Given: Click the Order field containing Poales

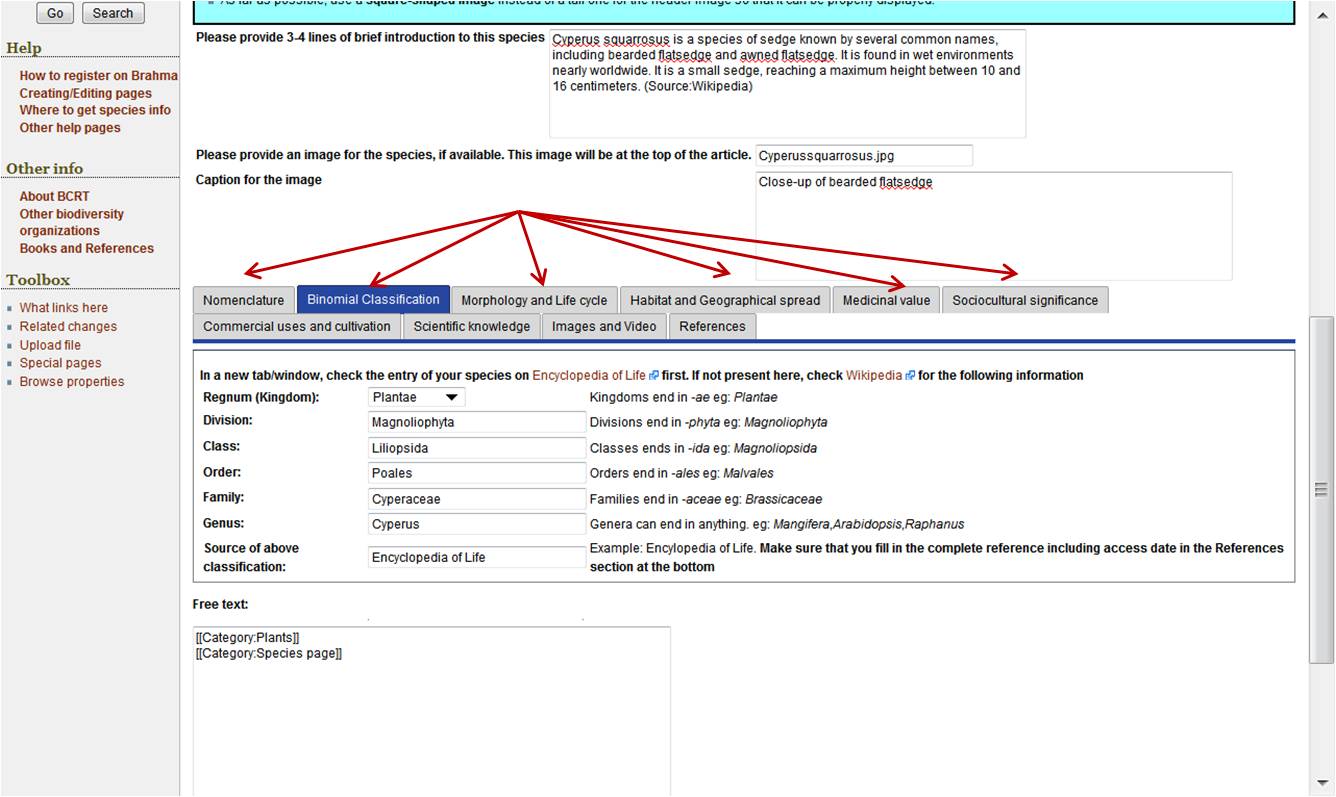Looking at the screenshot, I should click(x=477, y=473).
